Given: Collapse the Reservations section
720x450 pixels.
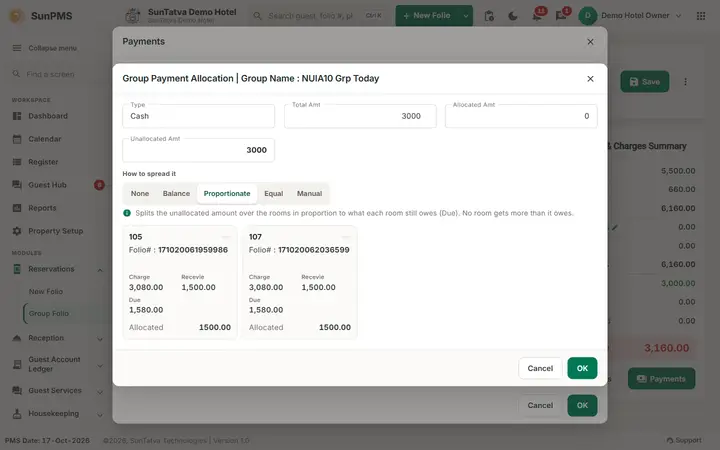Looking at the screenshot, I should click(x=100, y=270).
